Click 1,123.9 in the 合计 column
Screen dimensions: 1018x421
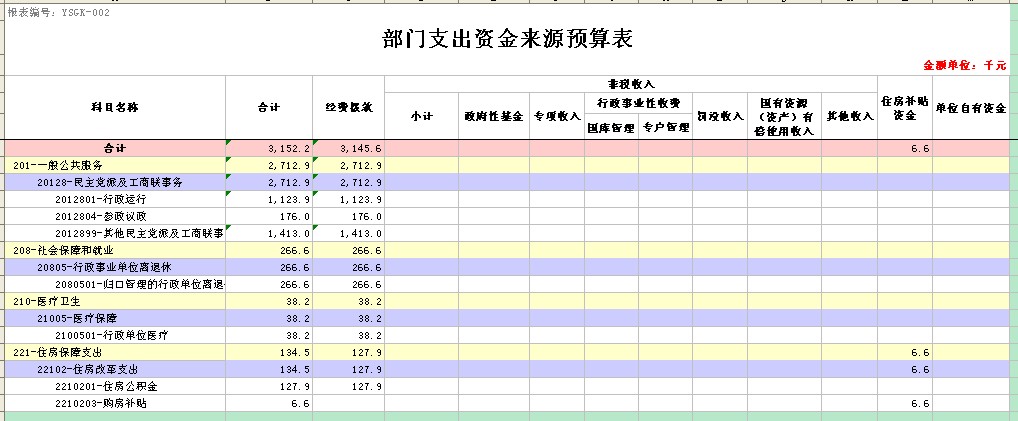[x=288, y=199]
